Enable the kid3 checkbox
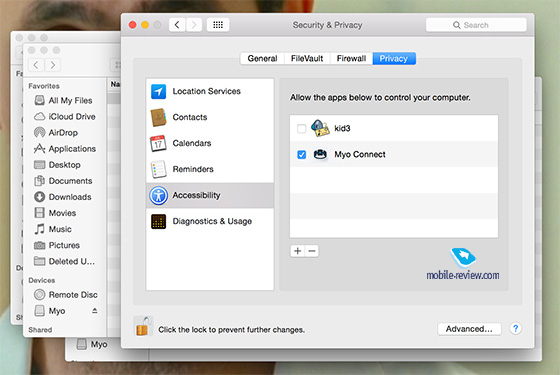Viewport: 560px width, 375px height. (x=301, y=128)
